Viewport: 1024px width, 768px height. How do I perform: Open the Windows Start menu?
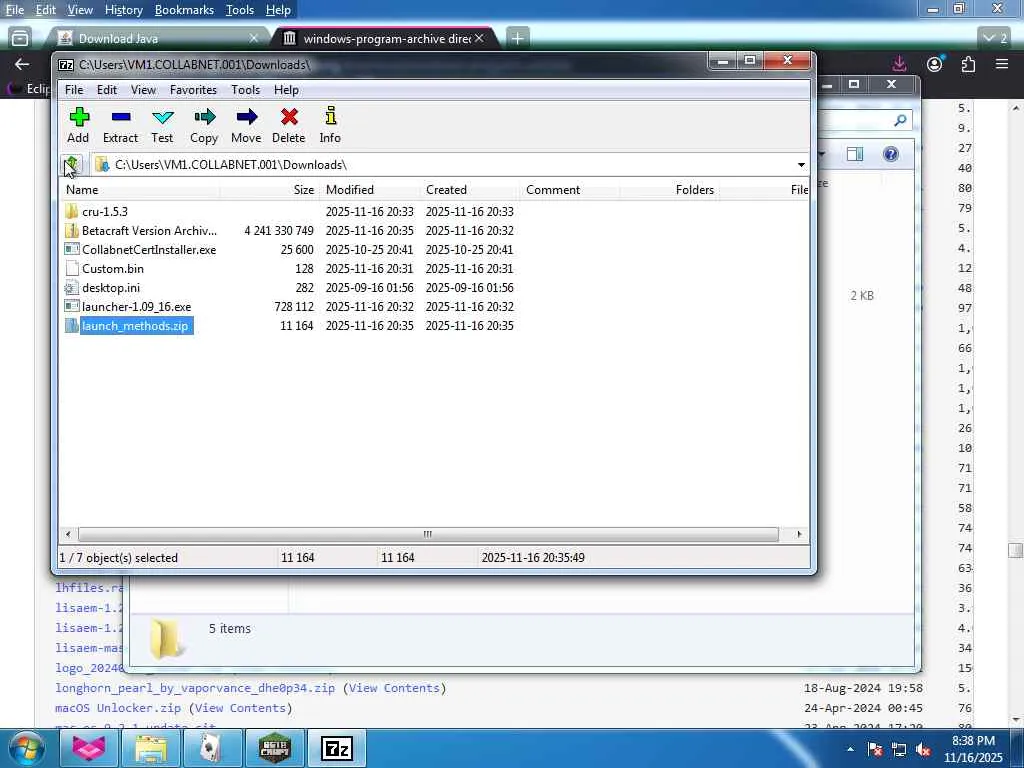27,748
